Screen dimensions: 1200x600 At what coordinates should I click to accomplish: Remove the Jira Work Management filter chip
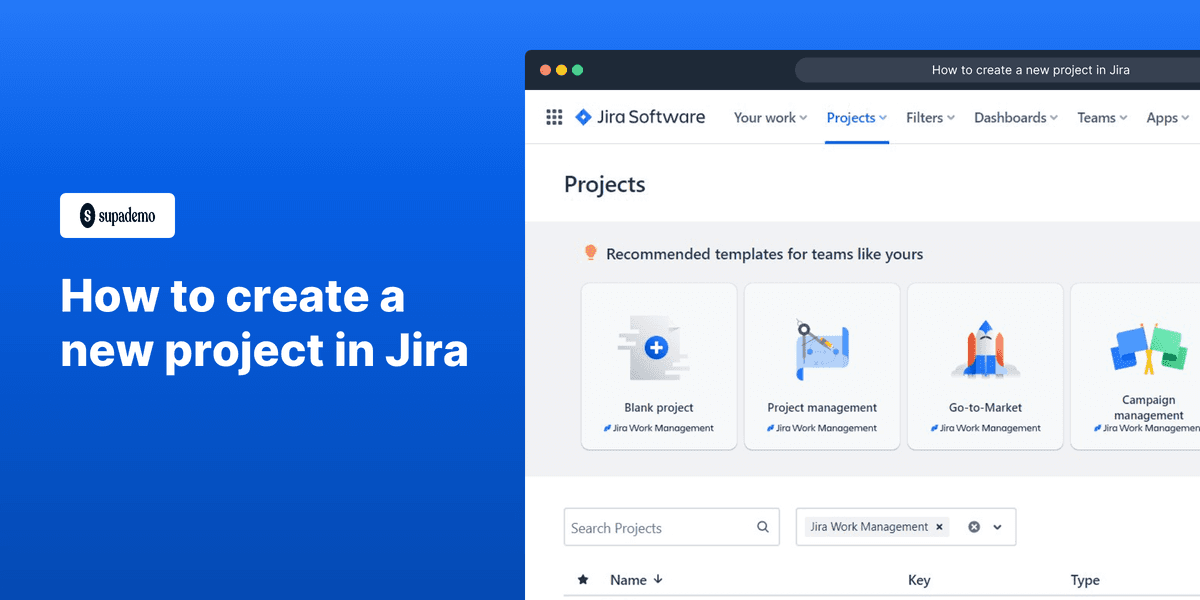point(939,526)
